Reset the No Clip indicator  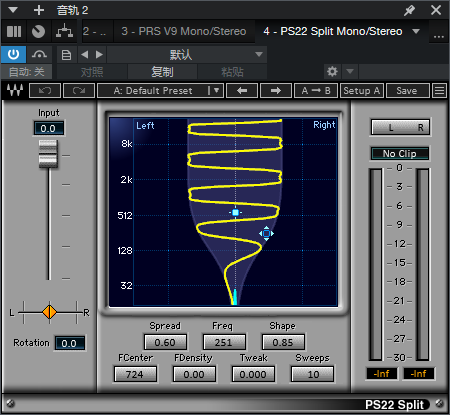click(400, 154)
